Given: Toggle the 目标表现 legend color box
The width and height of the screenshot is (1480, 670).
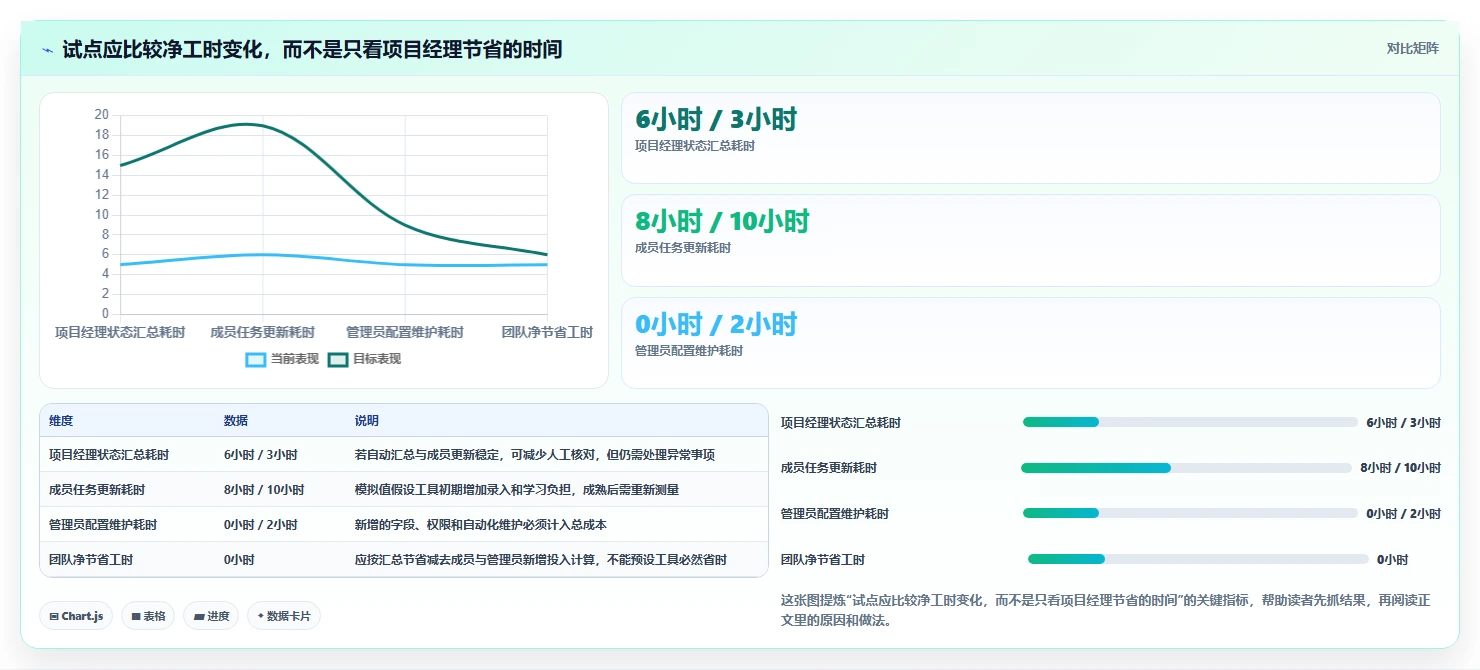Looking at the screenshot, I should point(338,359).
